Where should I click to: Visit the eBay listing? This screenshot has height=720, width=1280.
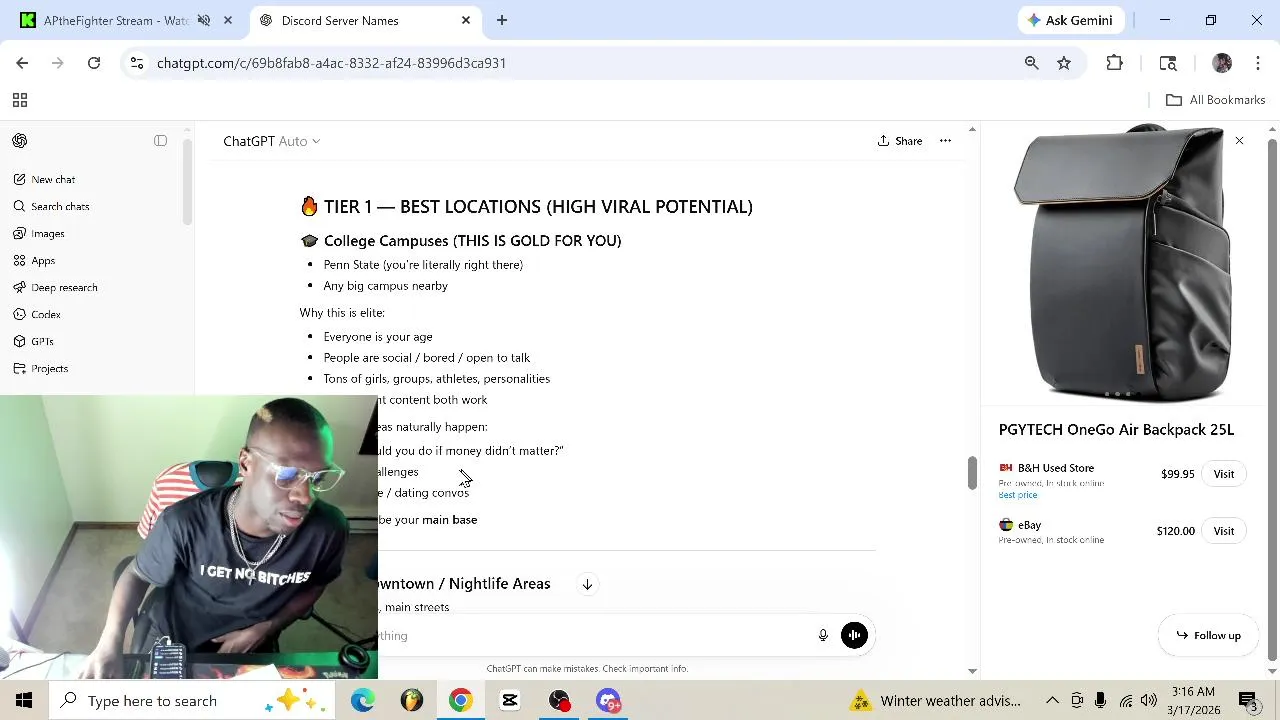(x=1224, y=531)
